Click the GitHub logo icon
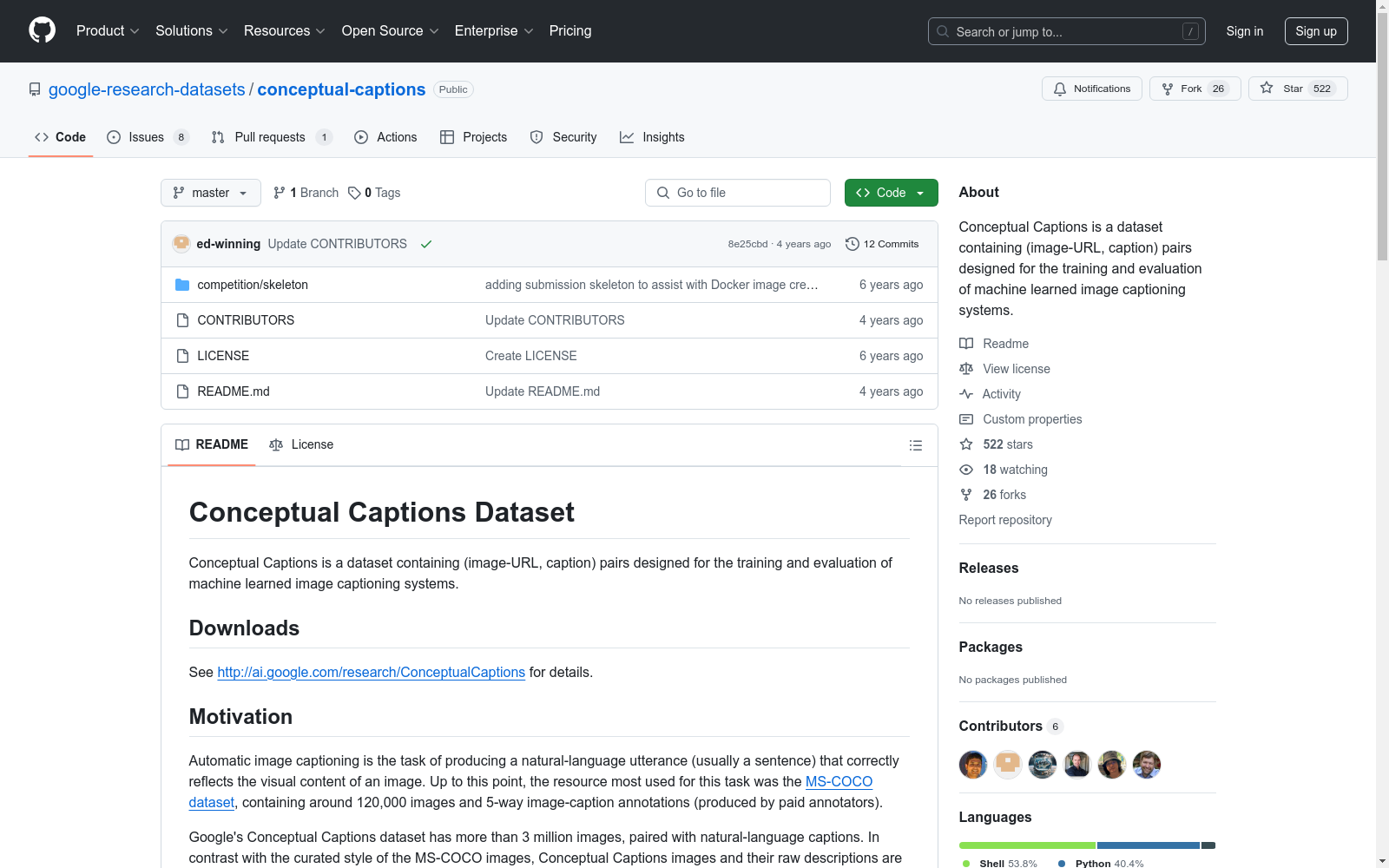Viewport: 1389px width, 868px height. 42,30
